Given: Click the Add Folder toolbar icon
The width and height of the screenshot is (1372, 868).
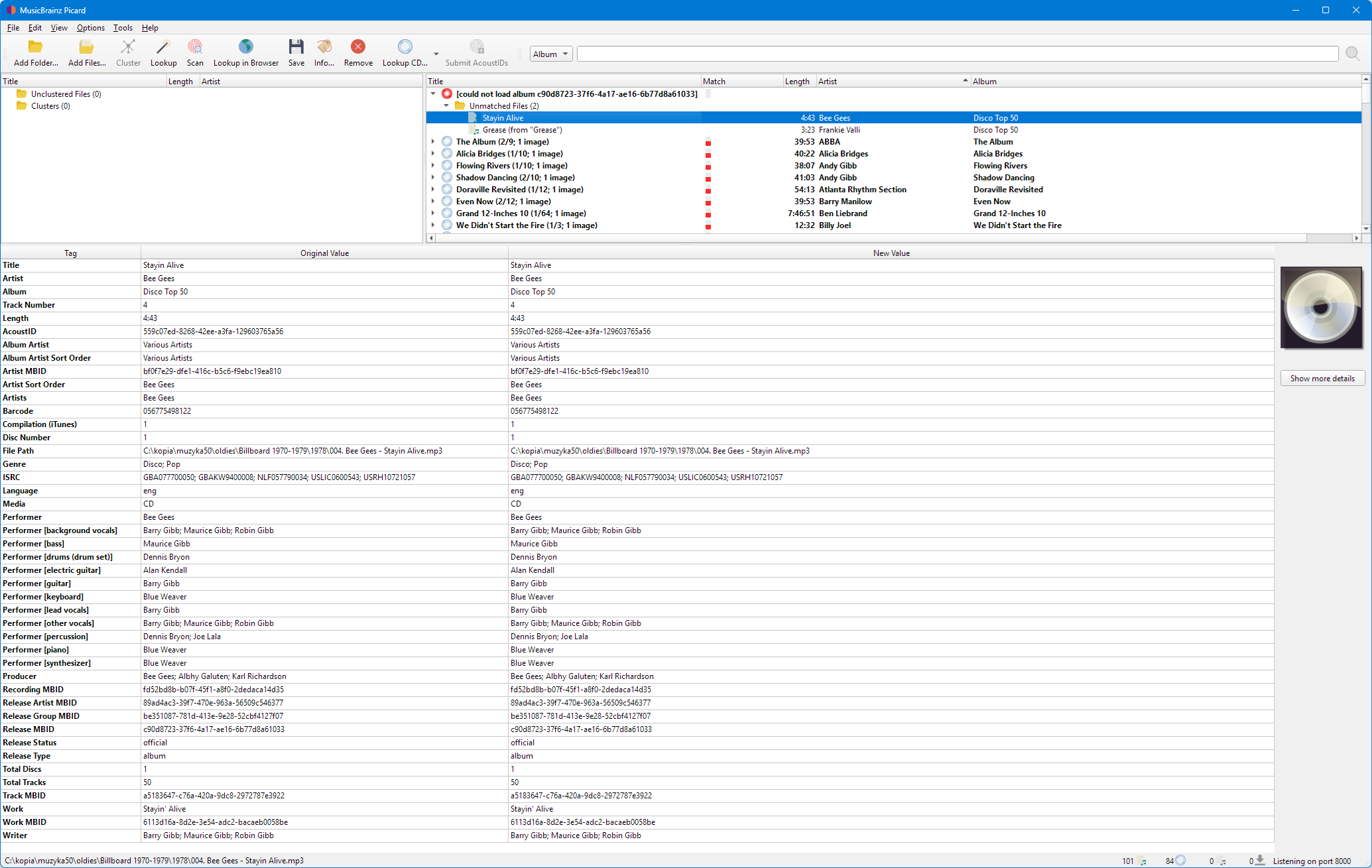Looking at the screenshot, I should point(36,47).
